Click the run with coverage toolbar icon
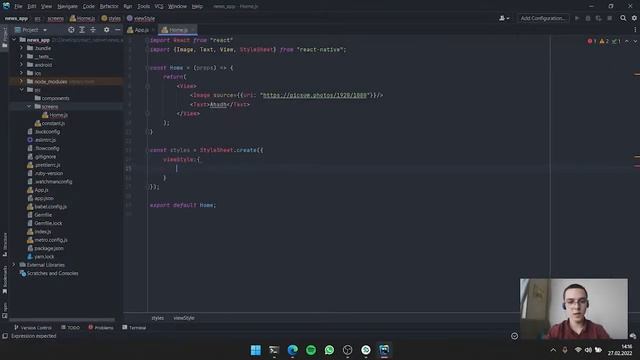Viewport: 640px width, 360px height. [598, 18]
